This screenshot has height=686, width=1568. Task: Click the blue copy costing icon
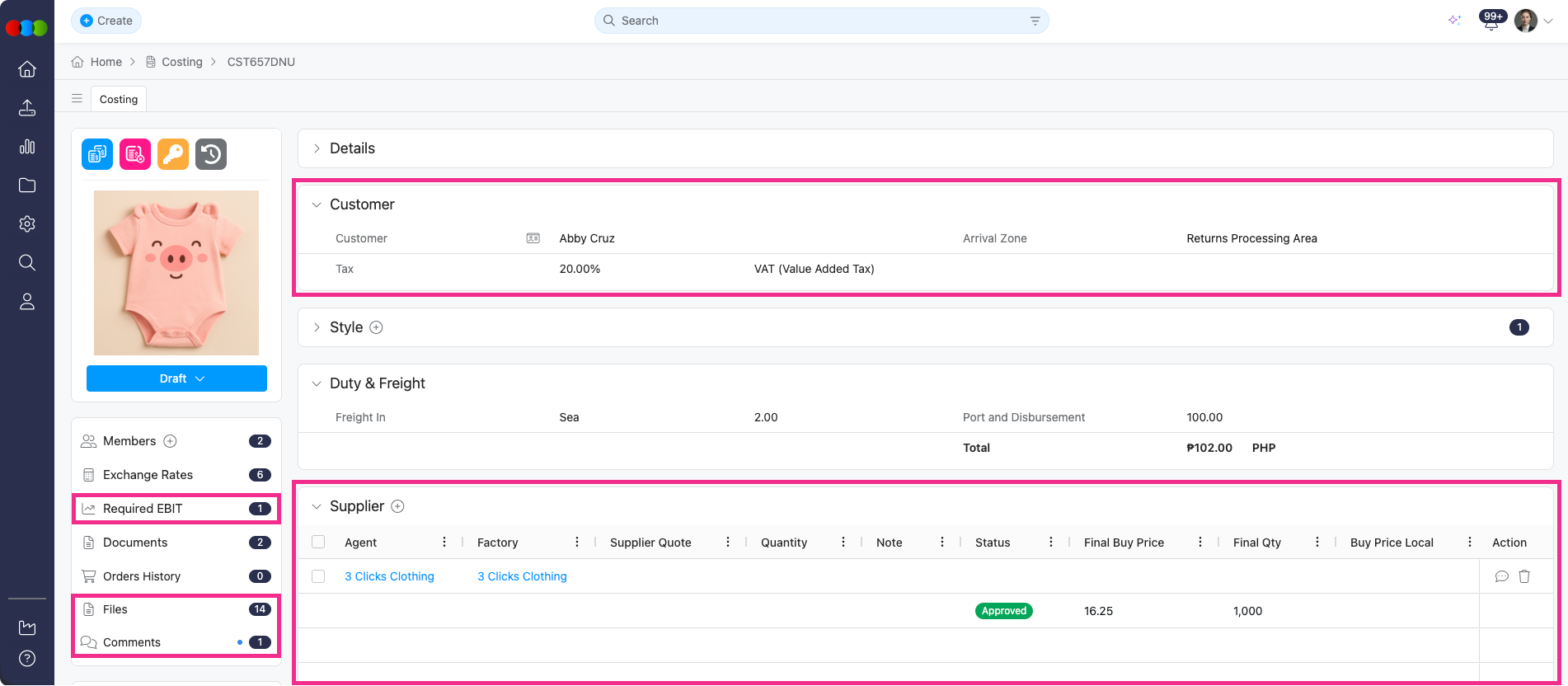pos(97,154)
